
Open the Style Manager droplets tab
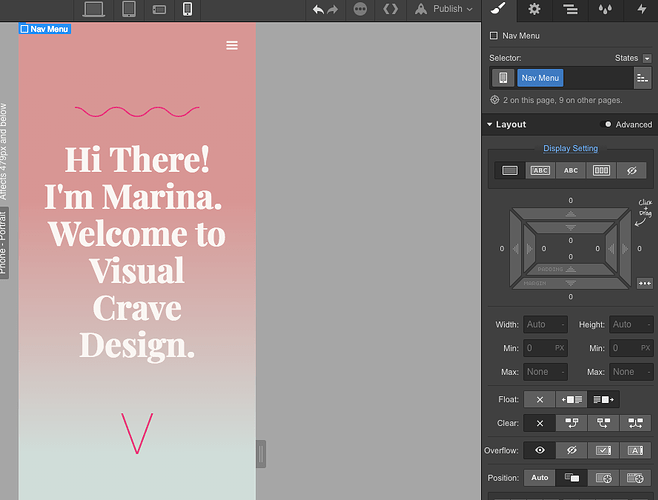[605, 9]
